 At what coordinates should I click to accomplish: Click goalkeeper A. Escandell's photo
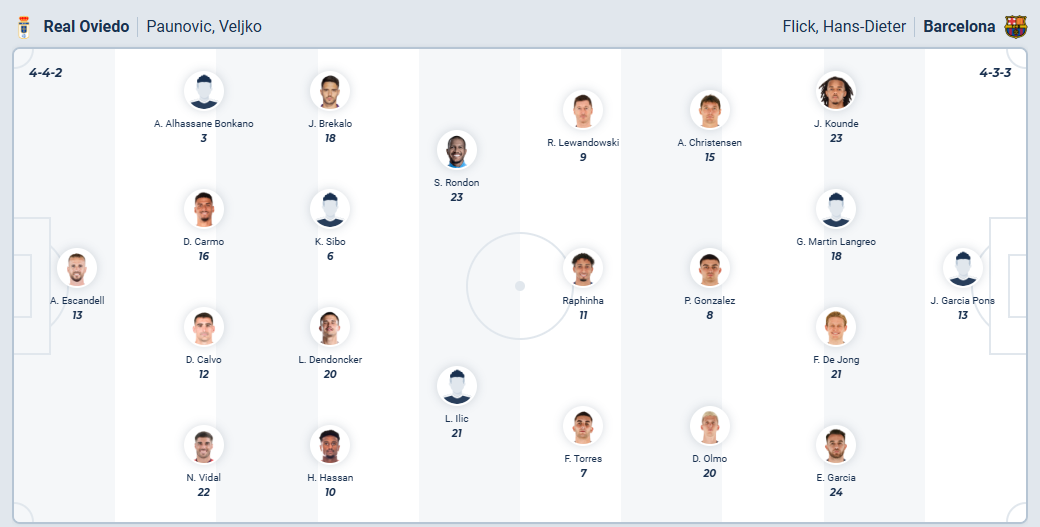tap(77, 268)
